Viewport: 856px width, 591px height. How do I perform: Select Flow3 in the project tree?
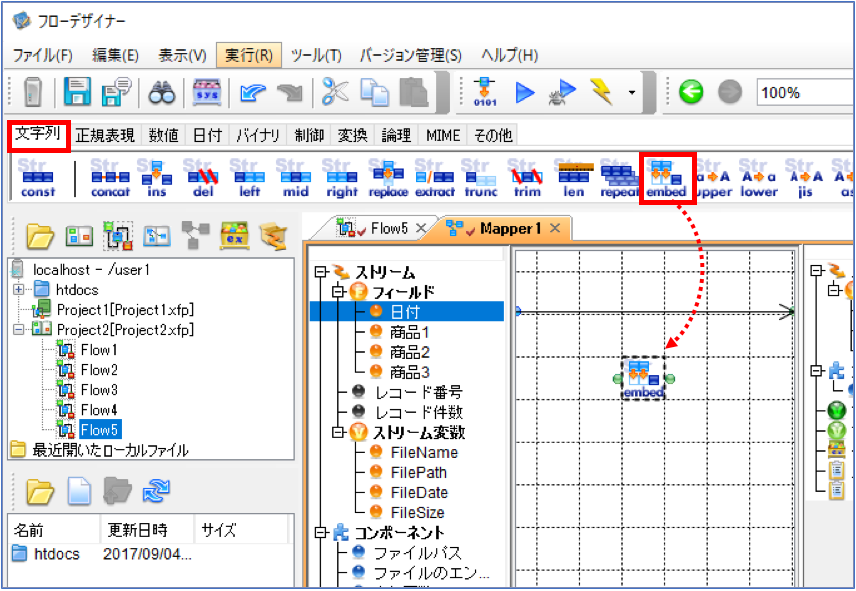[x=99, y=390]
